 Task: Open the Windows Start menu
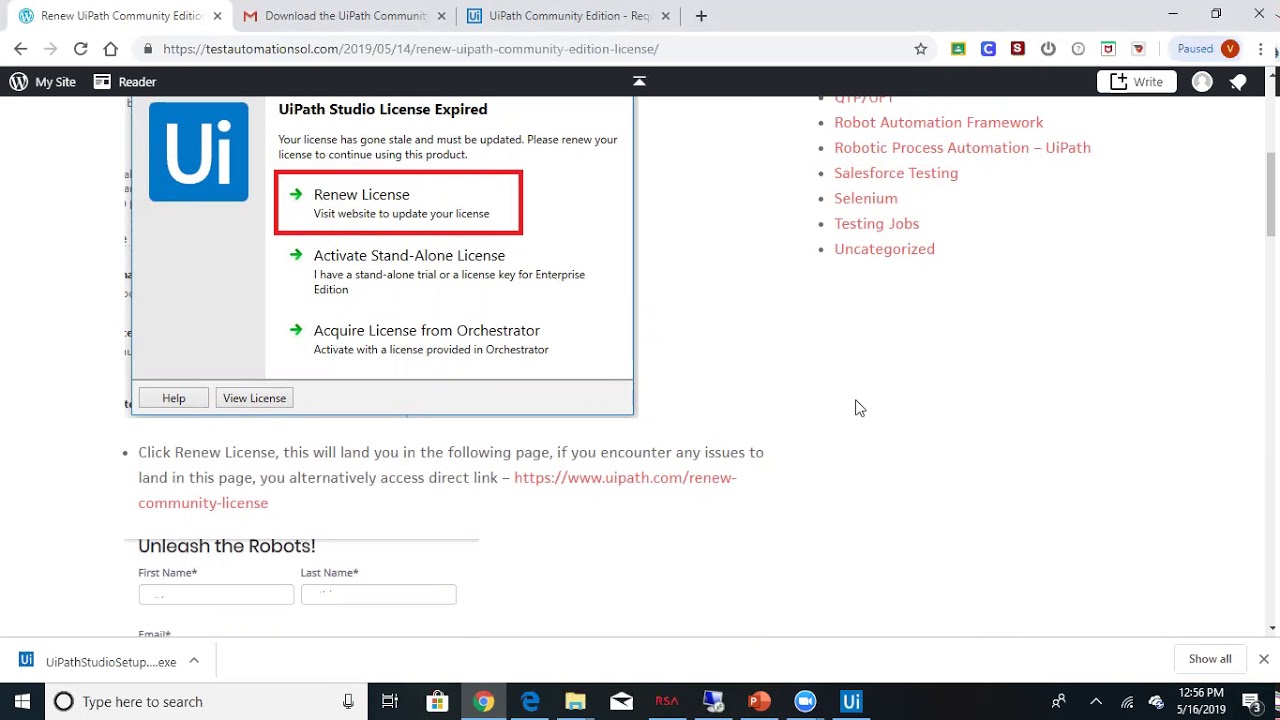(22, 701)
